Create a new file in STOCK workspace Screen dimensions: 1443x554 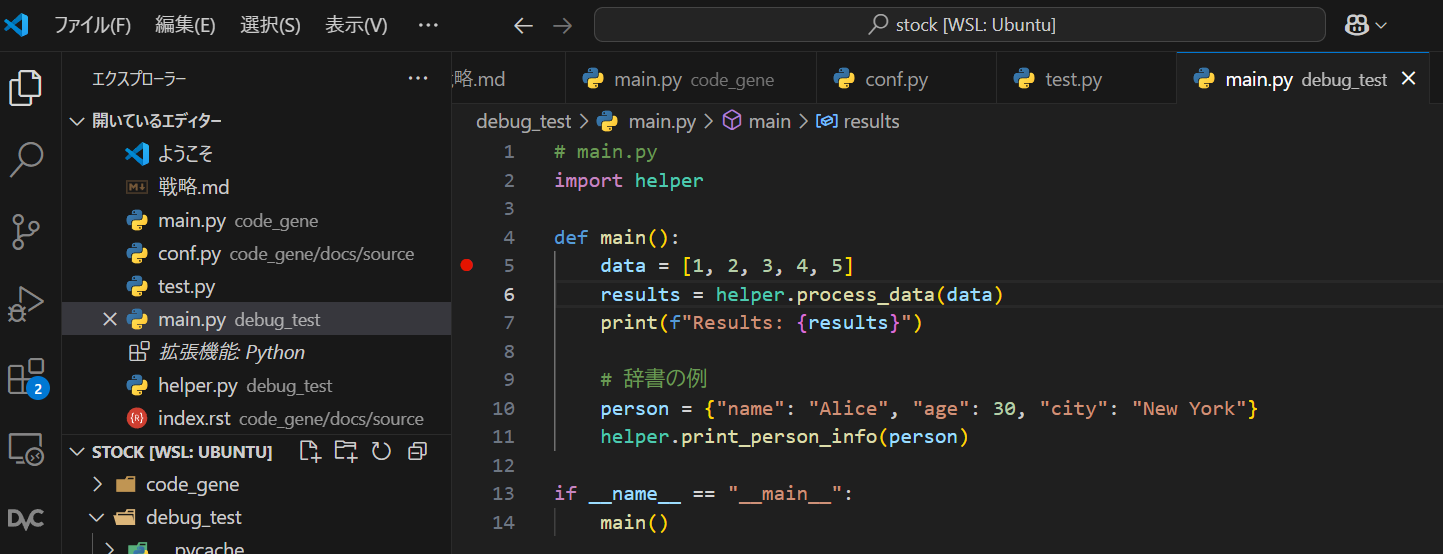point(311,452)
